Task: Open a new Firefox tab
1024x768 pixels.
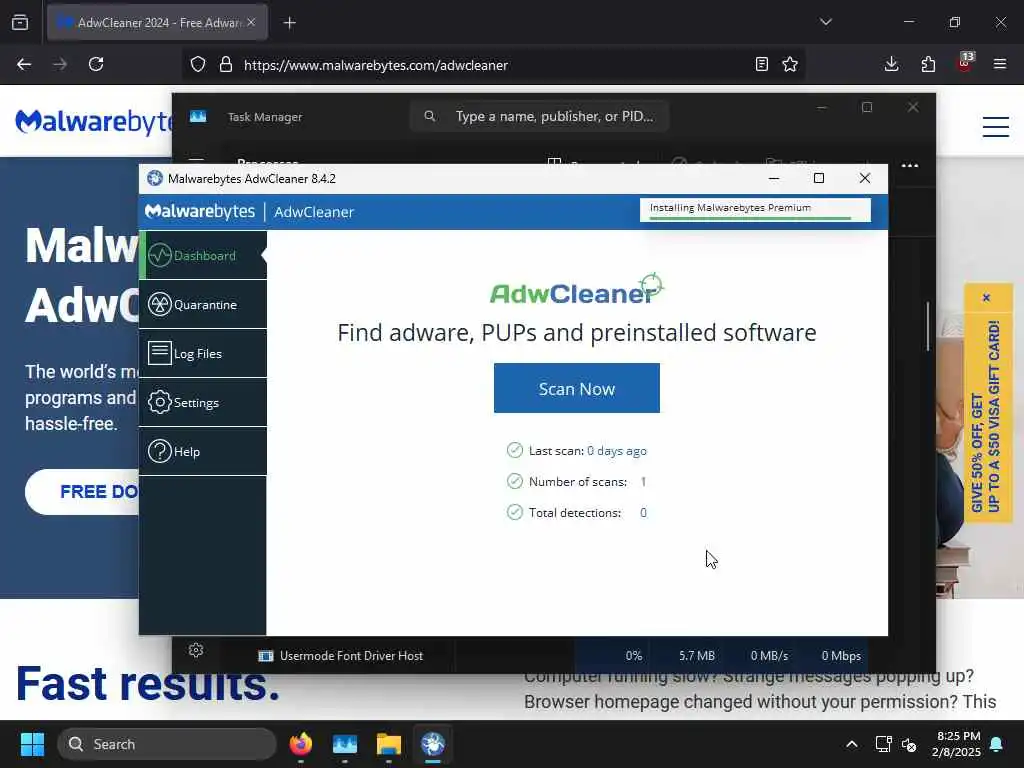Action: coord(290,23)
